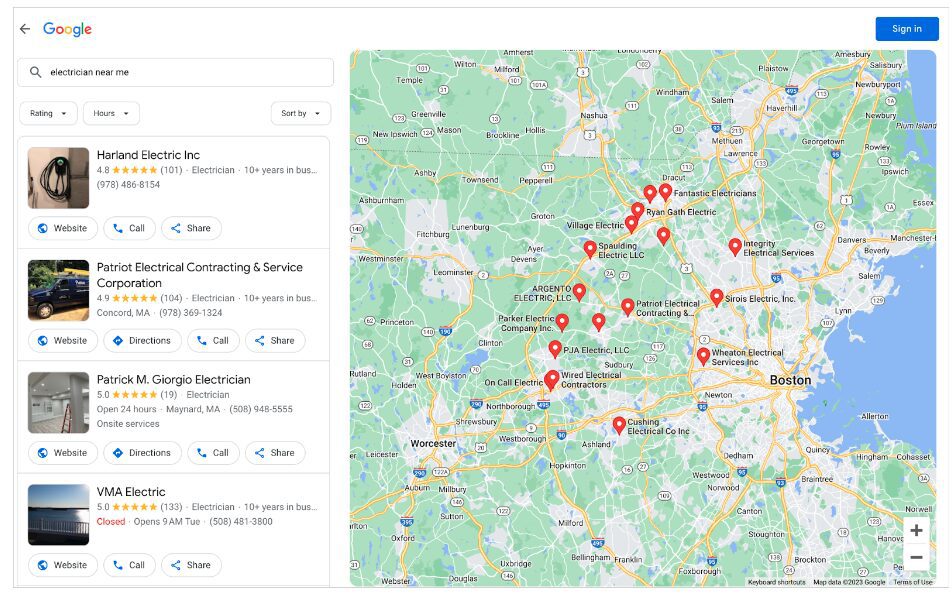Click the red 'Closed' status for VMA Electric
This screenshot has height=597, width=952.
(110, 522)
